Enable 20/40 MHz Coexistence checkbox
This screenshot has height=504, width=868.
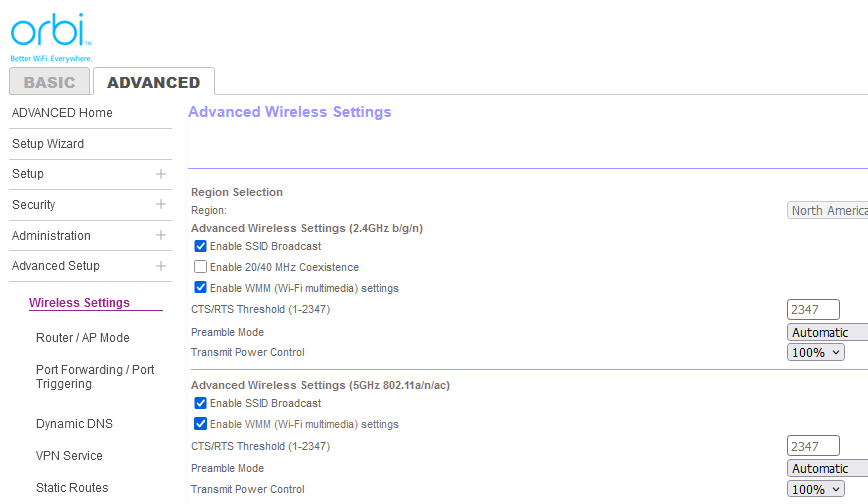[x=201, y=267]
